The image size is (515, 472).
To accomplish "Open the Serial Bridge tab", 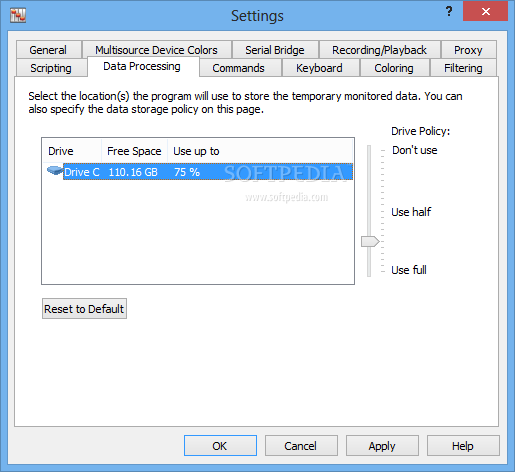I will [275, 50].
